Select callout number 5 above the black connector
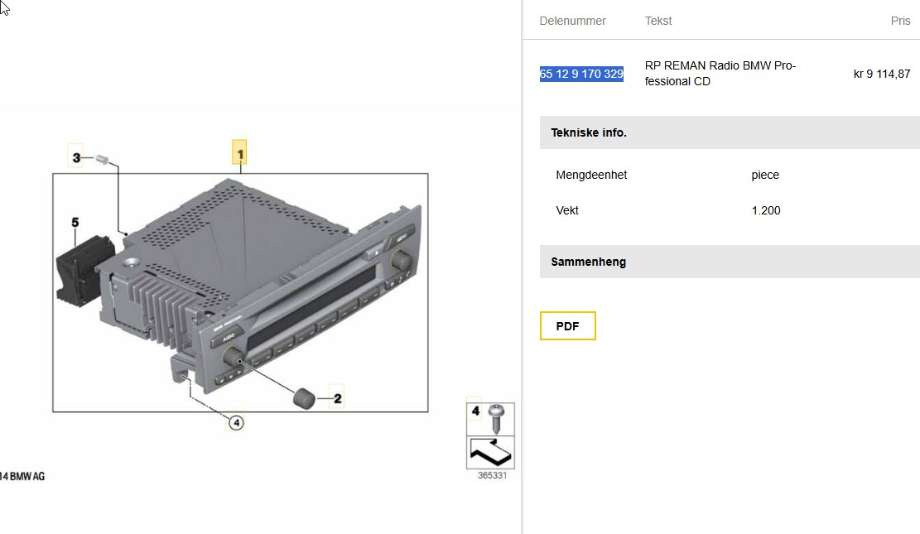This screenshot has width=920, height=534. [75, 222]
